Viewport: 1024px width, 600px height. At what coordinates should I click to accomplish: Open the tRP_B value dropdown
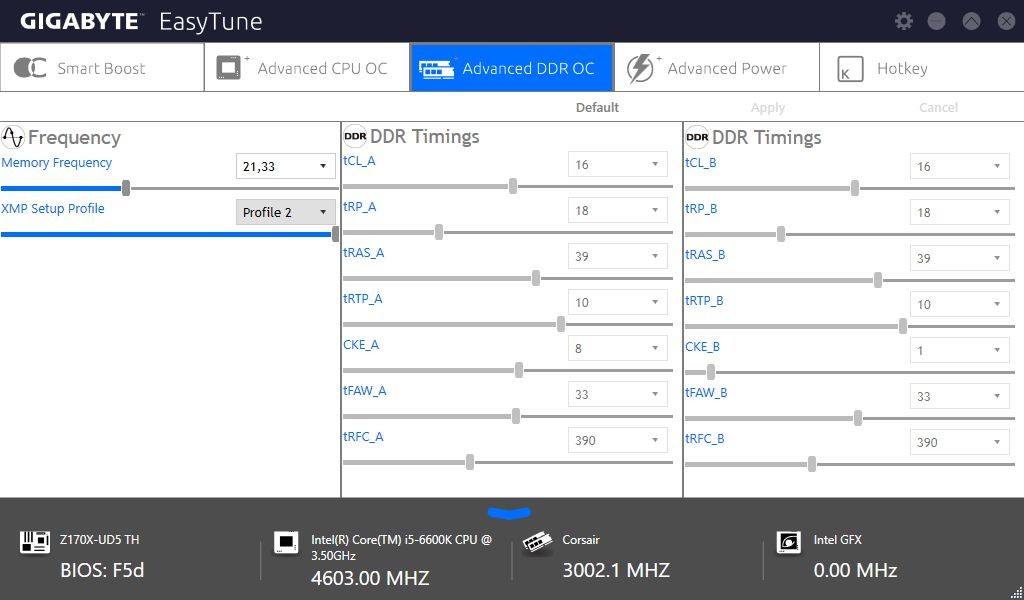click(x=959, y=212)
